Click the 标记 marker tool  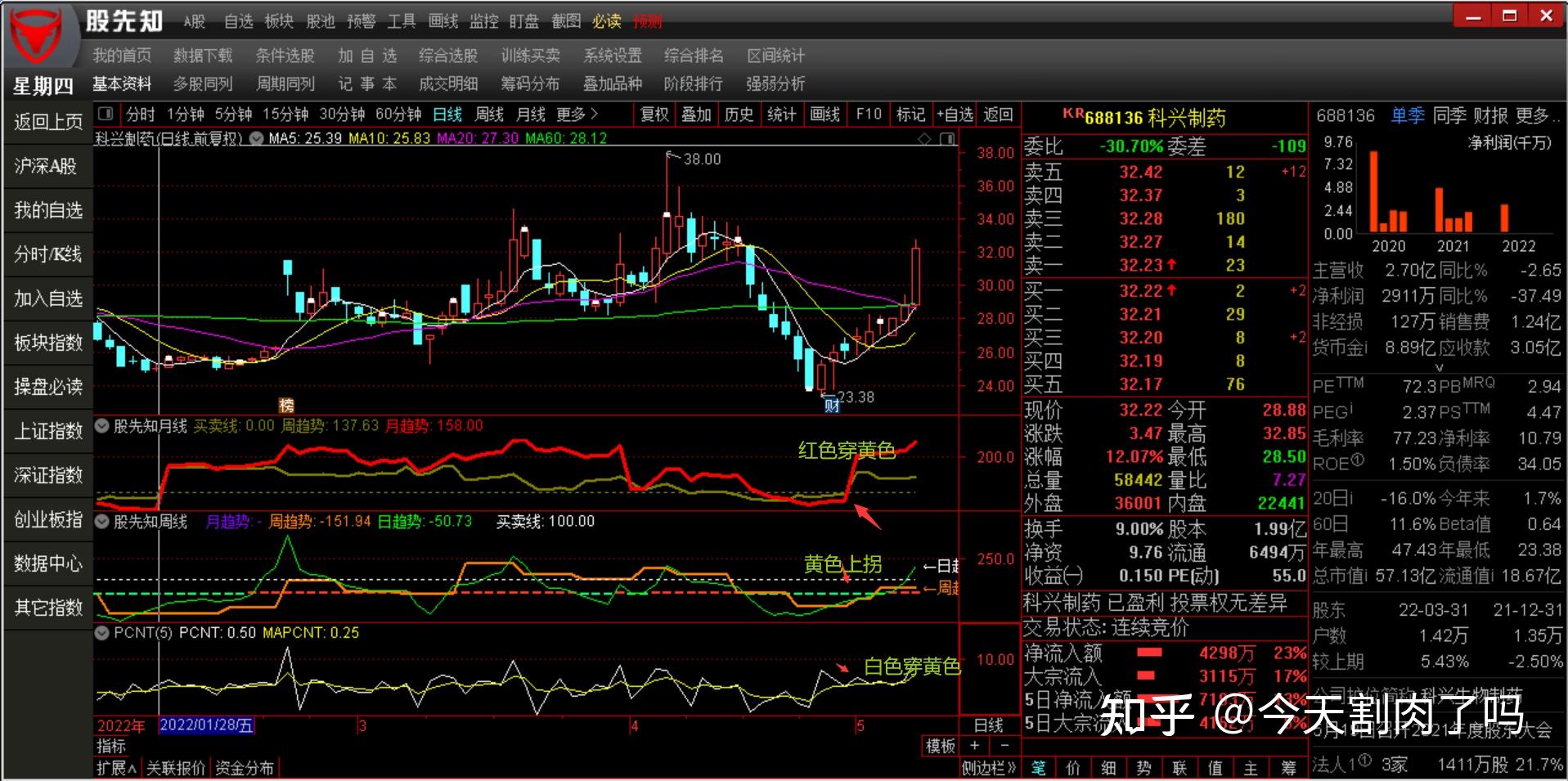910,114
